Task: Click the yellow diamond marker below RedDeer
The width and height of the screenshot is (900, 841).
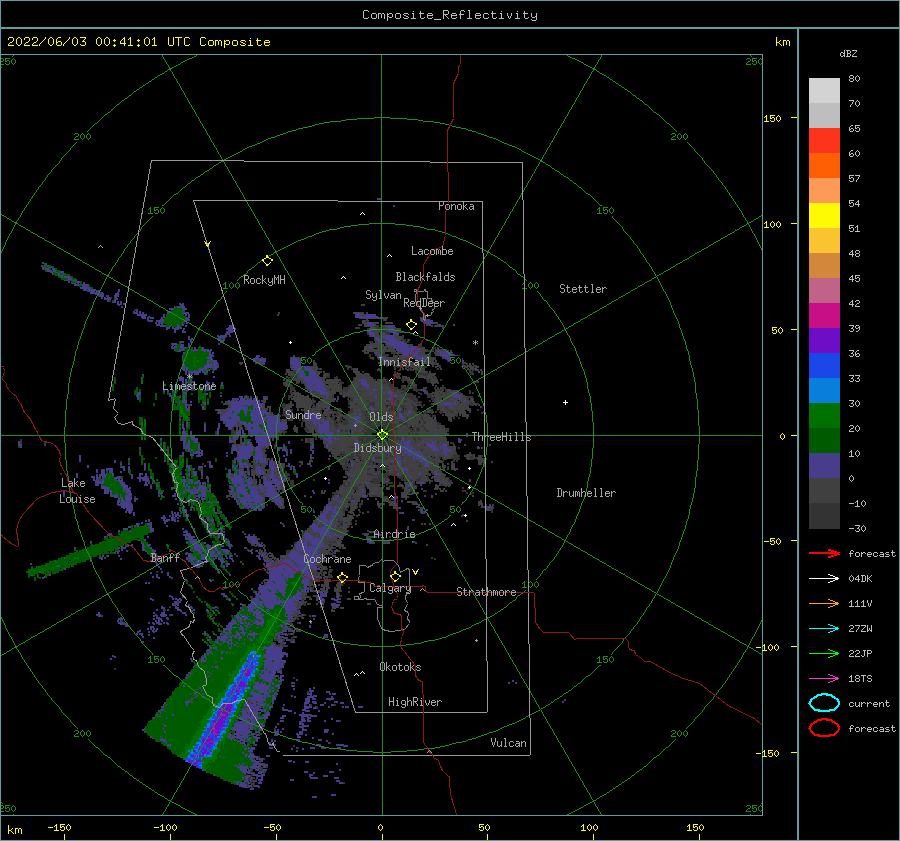Action: point(412,325)
